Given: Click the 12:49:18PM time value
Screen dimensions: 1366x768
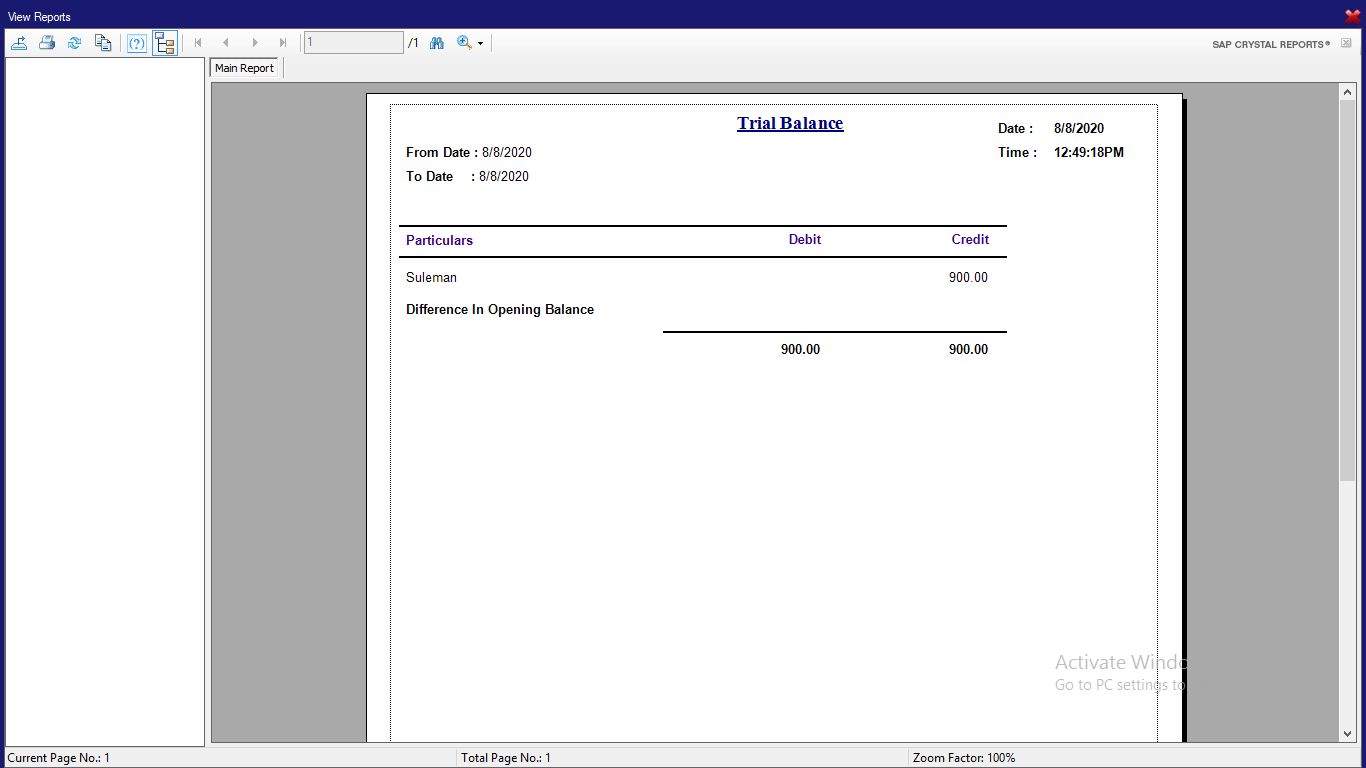Looking at the screenshot, I should pos(1089,153).
